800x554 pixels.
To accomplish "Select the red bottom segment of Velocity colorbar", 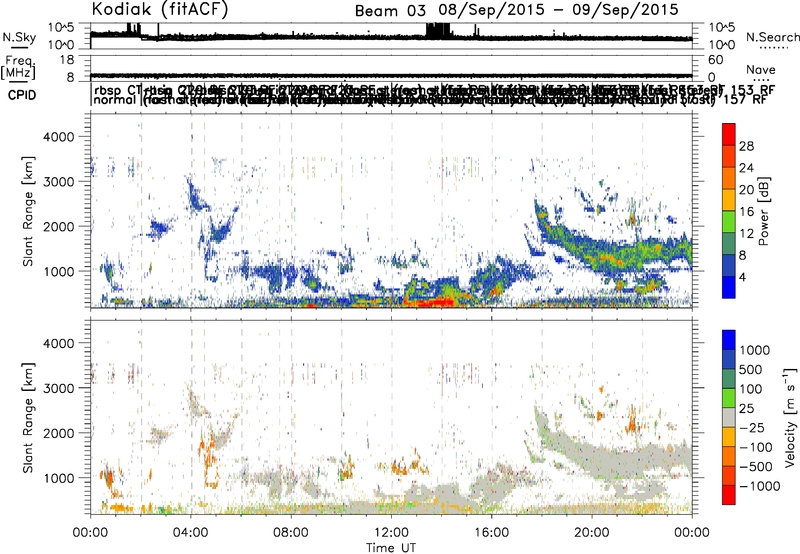I will pyautogui.click(x=729, y=495).
